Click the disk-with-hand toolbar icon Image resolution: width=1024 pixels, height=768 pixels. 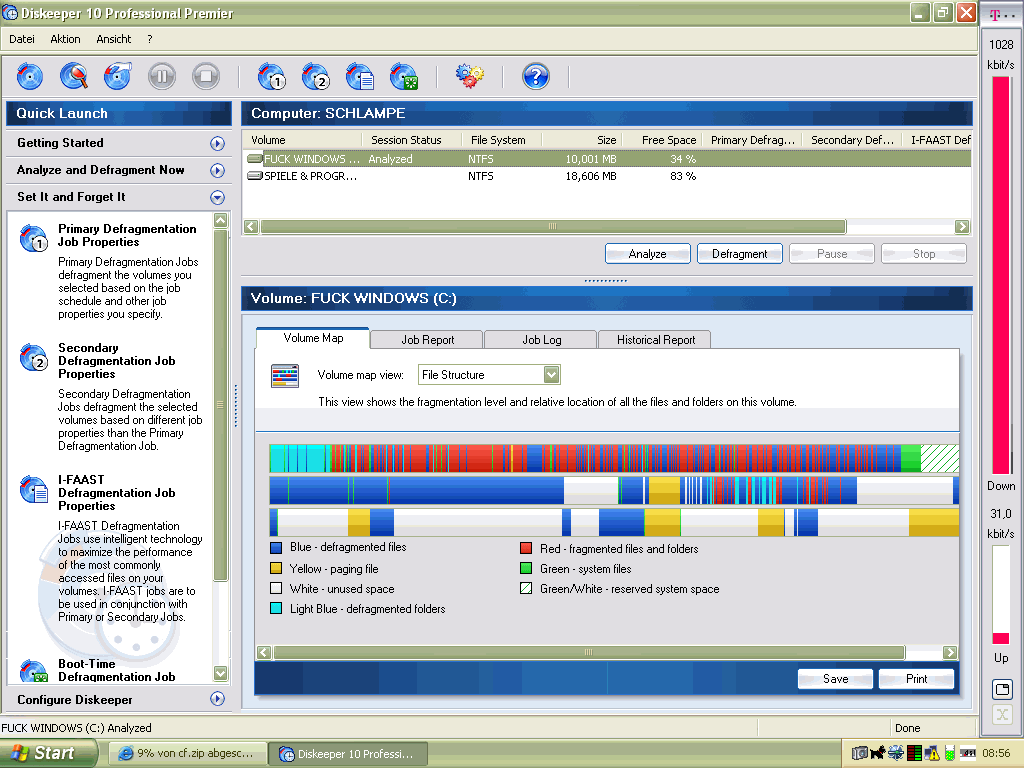(x=118, y=76)
